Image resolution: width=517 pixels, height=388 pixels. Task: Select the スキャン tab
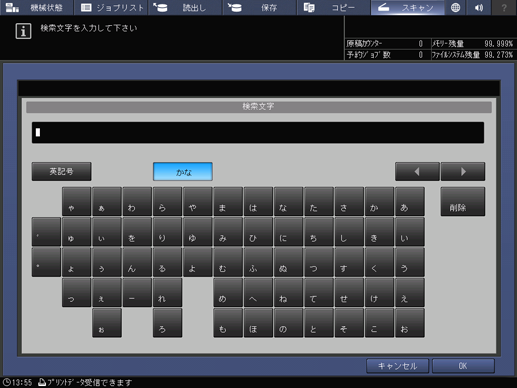point(408,7)
